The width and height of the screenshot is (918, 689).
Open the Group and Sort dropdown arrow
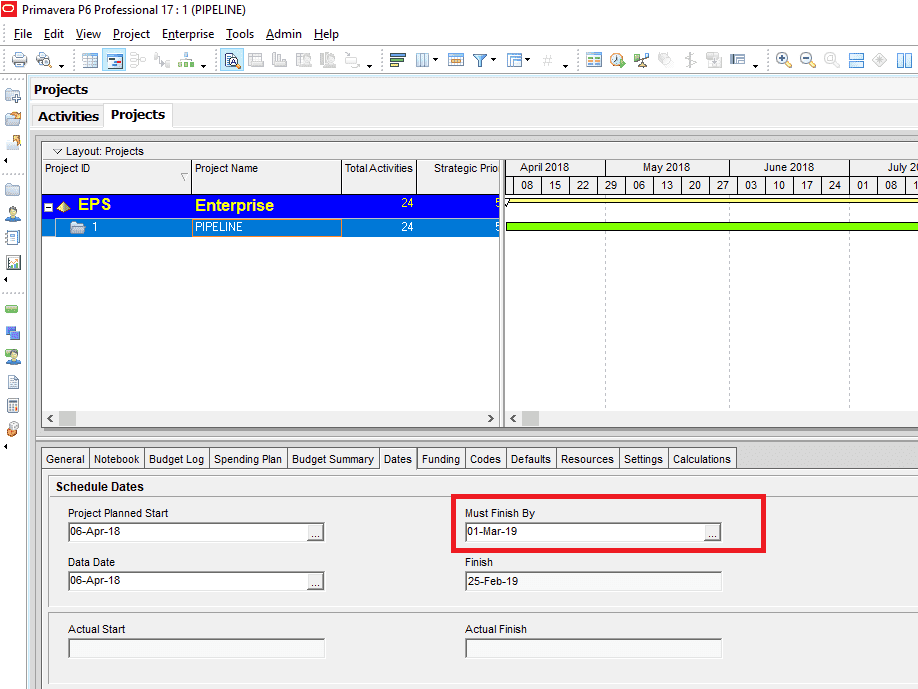[527, 60]
